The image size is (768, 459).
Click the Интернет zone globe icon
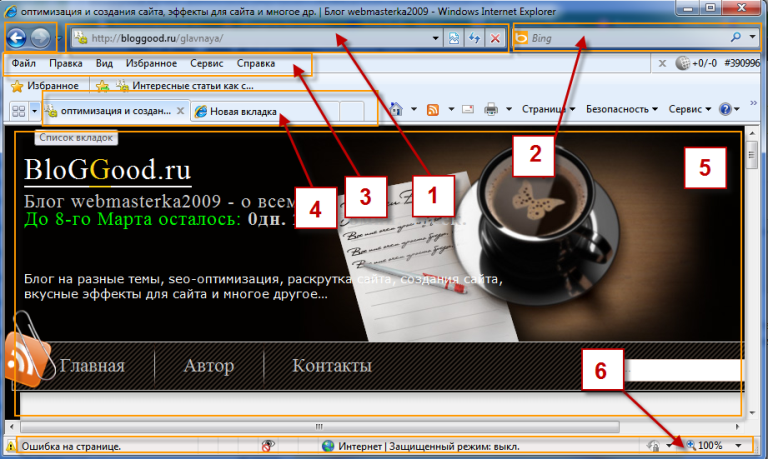[x=328, y=446]
